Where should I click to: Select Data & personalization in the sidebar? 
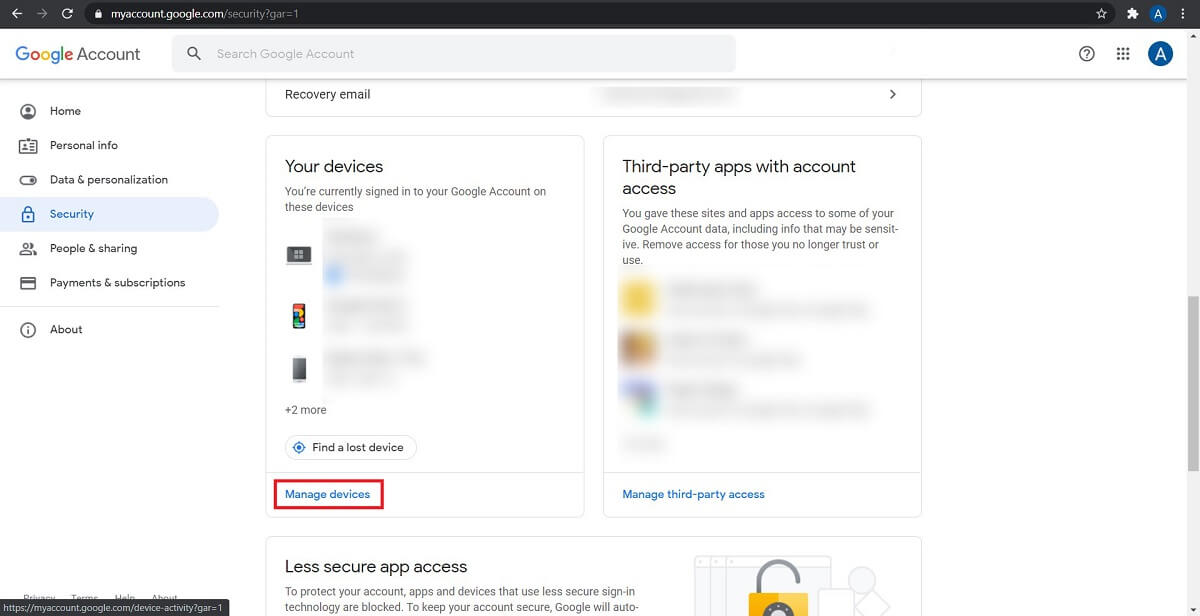point(110,180)
